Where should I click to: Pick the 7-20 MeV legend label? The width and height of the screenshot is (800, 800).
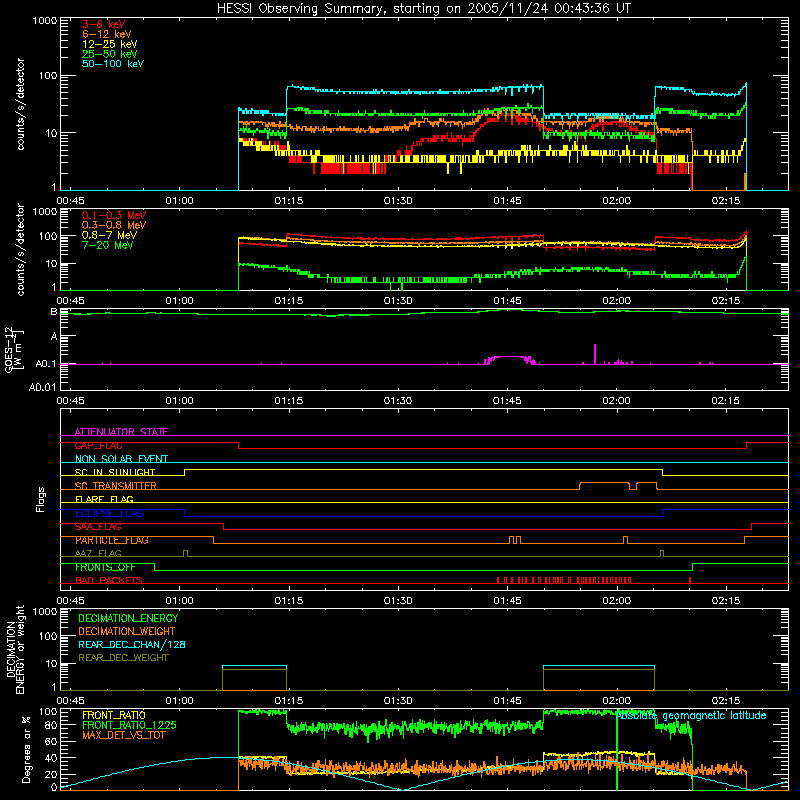click(108, 245)
